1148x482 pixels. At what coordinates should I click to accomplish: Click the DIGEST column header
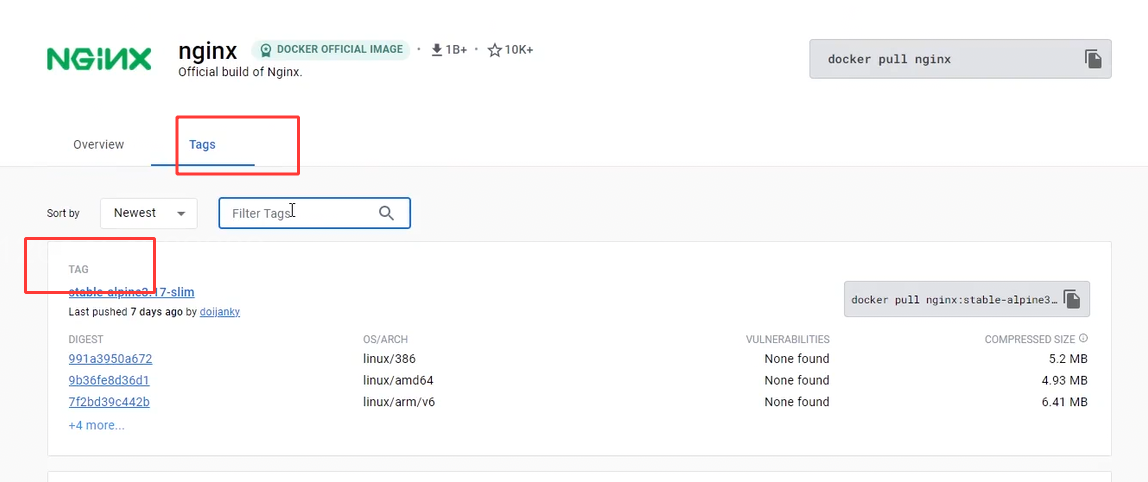click(86, 339)
